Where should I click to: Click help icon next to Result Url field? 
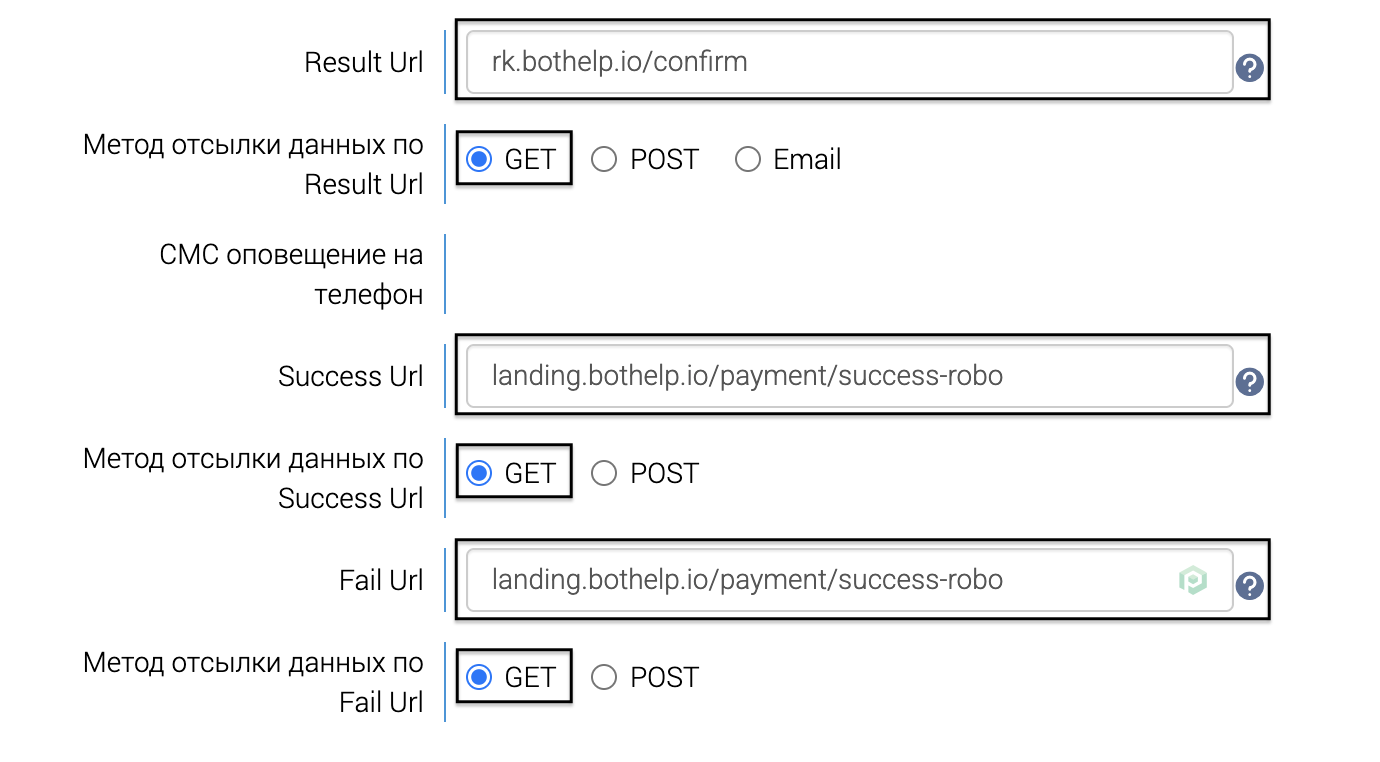click(x=1250, y=68)
